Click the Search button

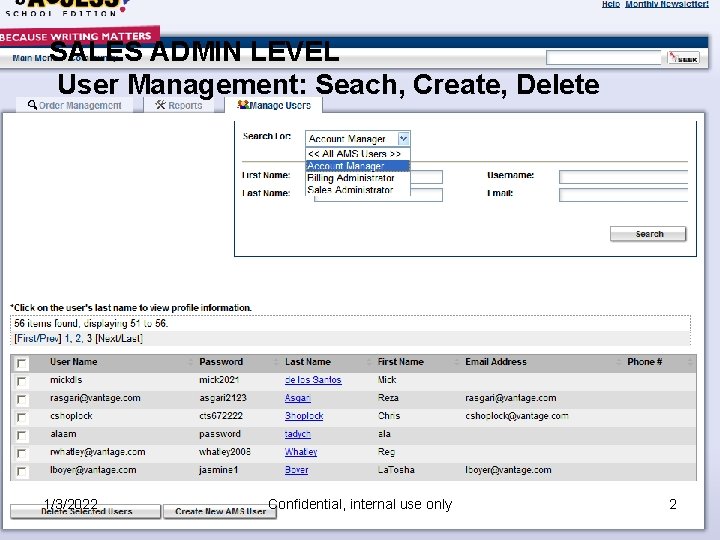point(648,234)
